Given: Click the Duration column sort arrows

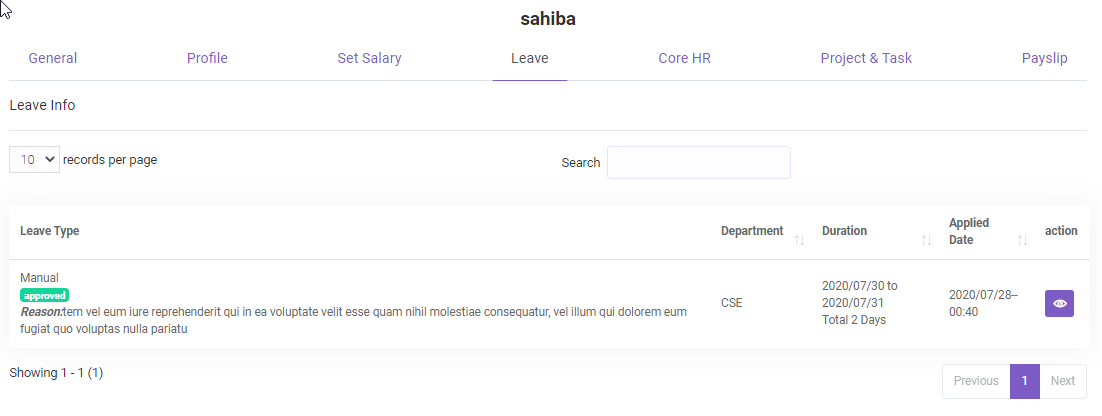Looking at the screenshot, I should click(926, 240).
